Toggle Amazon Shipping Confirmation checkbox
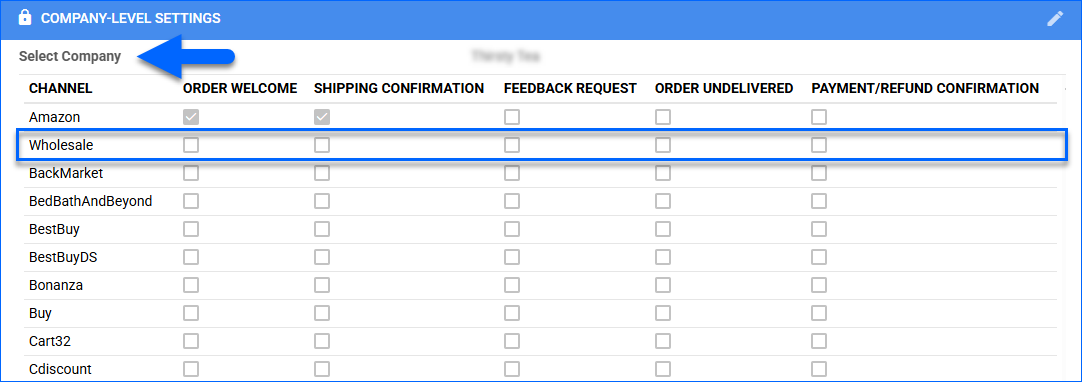 pyautogui.click(x=322, y=117)
